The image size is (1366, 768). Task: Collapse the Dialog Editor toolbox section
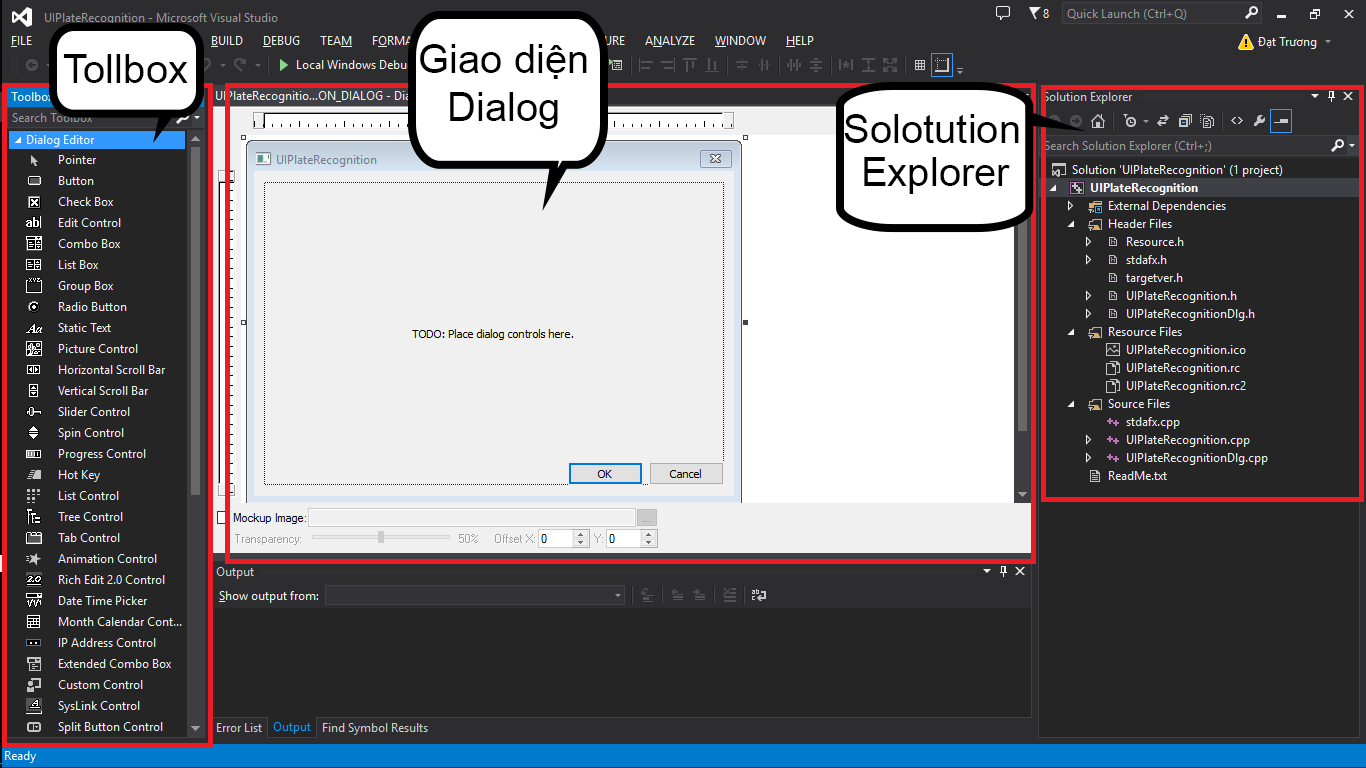coord(18,140)
